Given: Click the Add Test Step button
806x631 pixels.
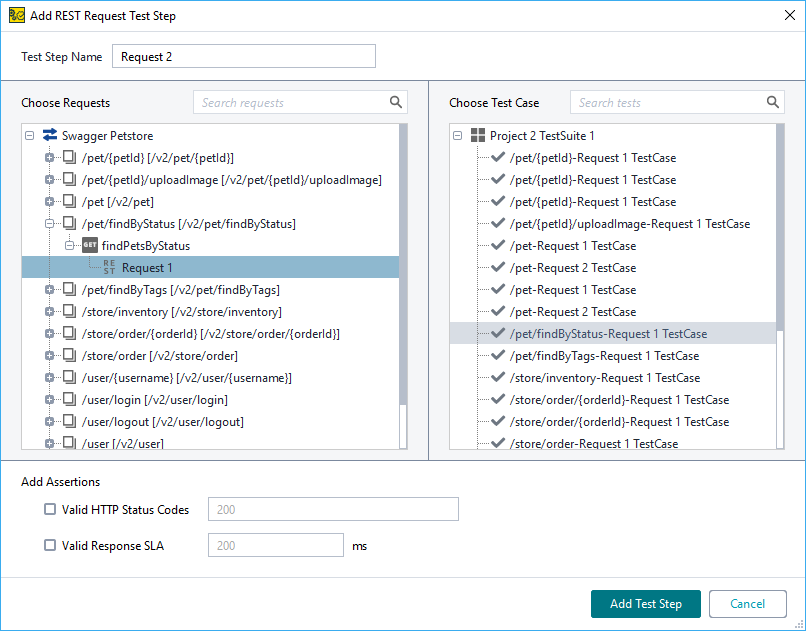Looking at the screenshot, I should 645,604.
